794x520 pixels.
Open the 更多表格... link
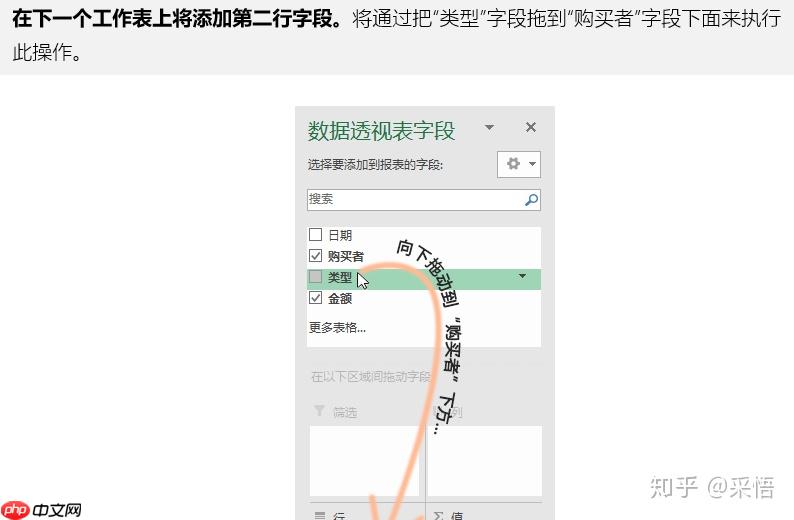(x=337, y=328)
